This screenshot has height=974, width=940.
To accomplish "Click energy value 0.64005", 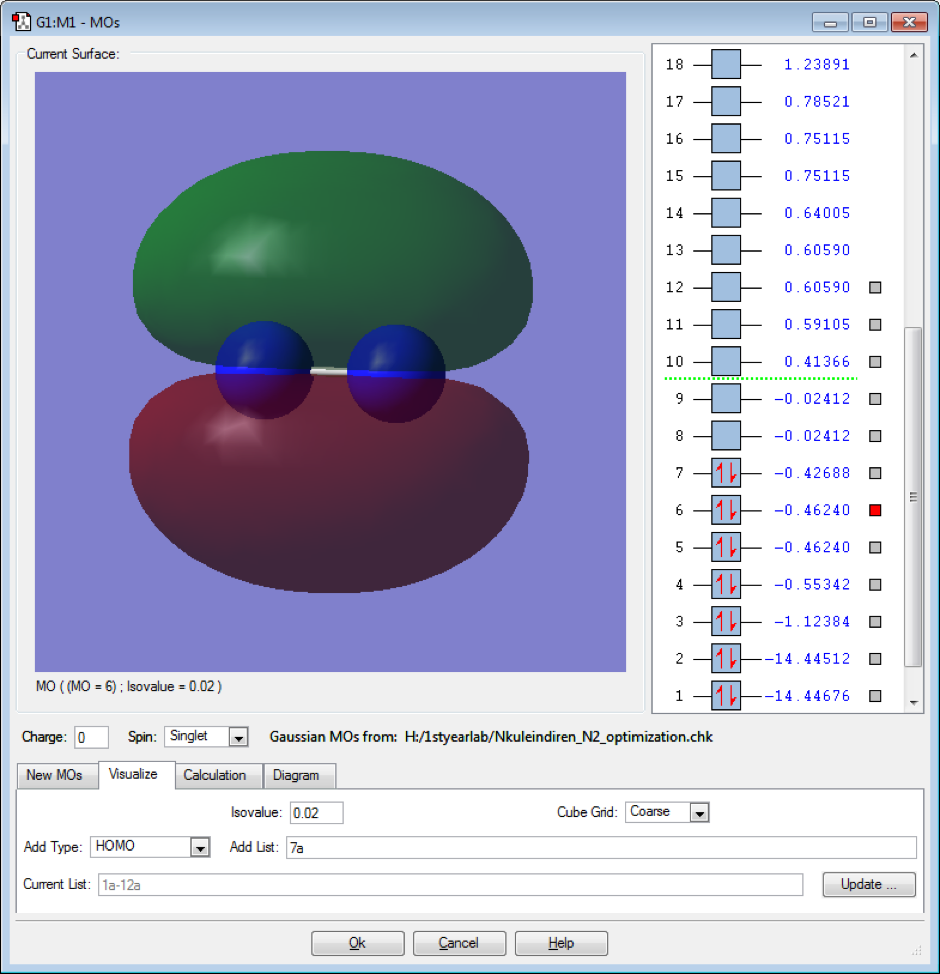I will 817,213.
